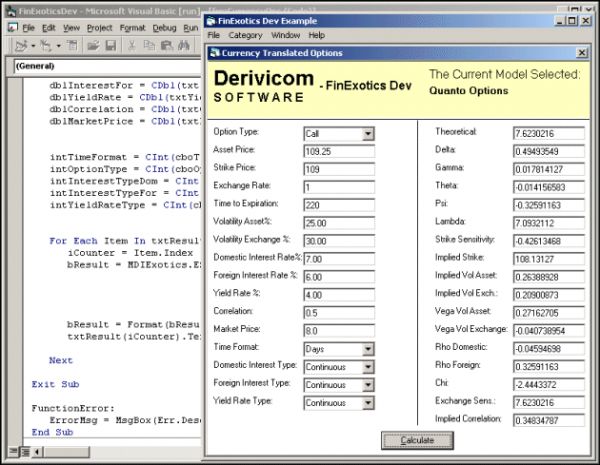Click the Volatility Exchange % field
This screenshot has width=600, height=465.
[x=339, y=241]
